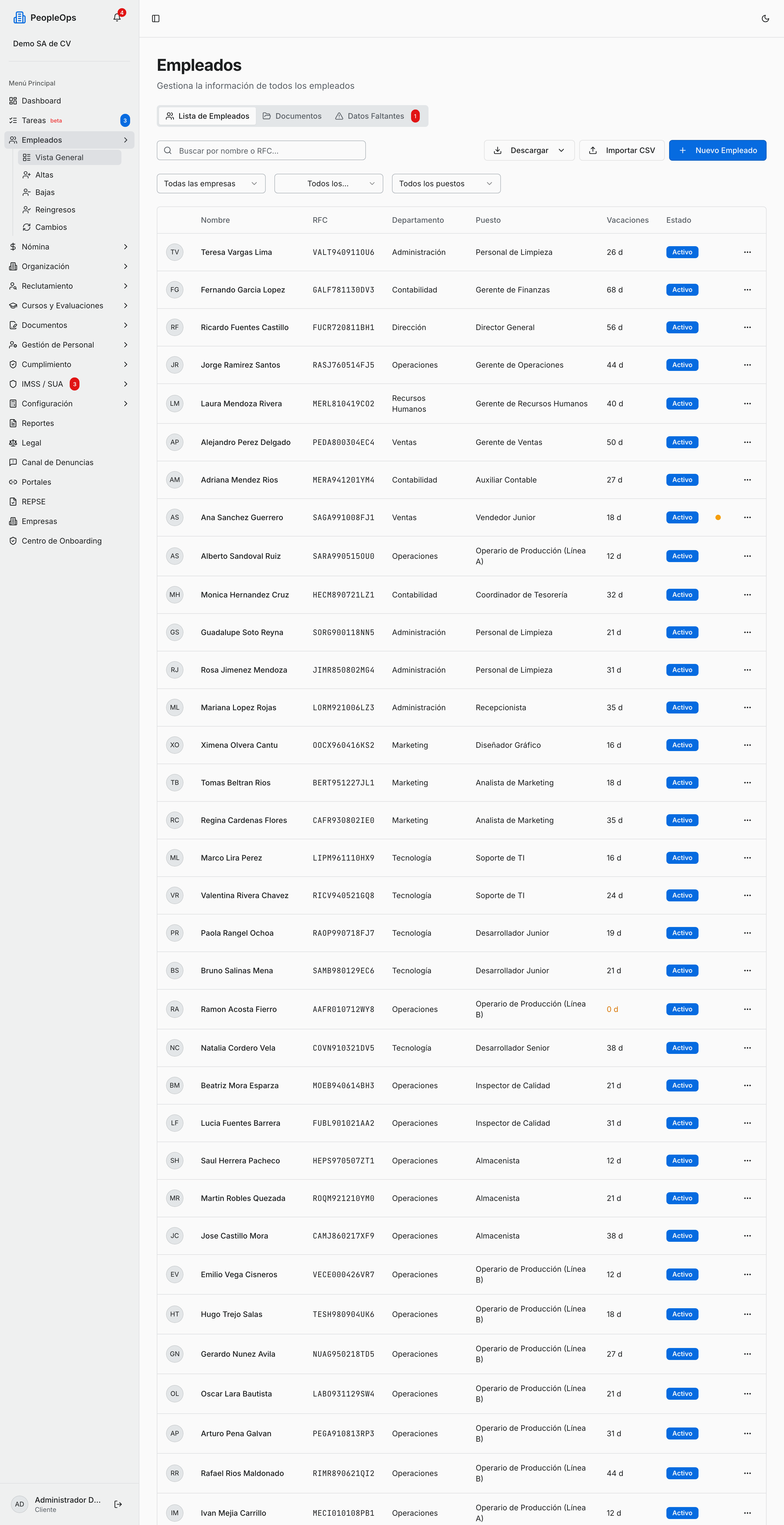Open Adriana Mendez Rios employee name
This screenshot has width=784, height=1525.
239,480
